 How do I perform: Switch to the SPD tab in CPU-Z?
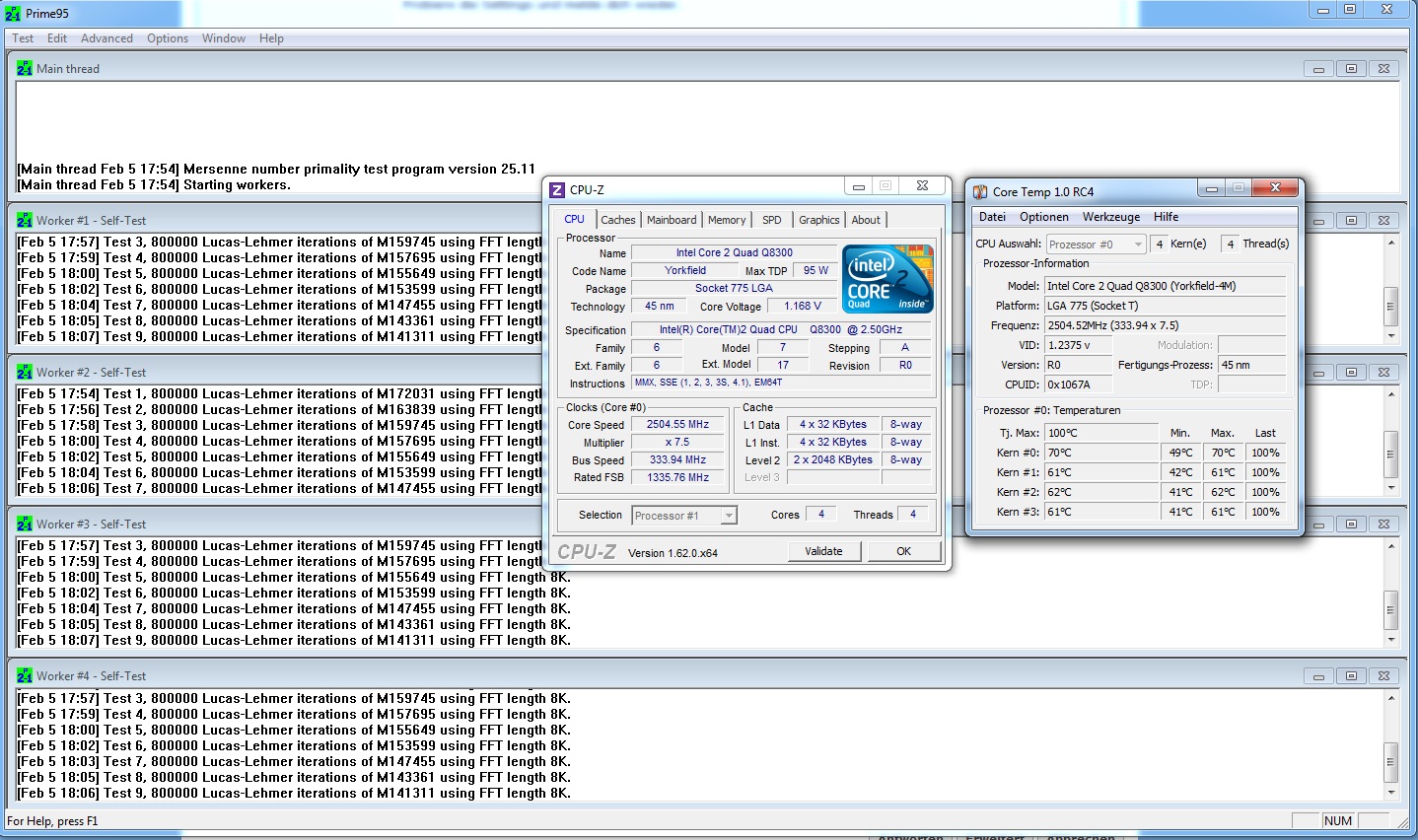tap(772, 220)
